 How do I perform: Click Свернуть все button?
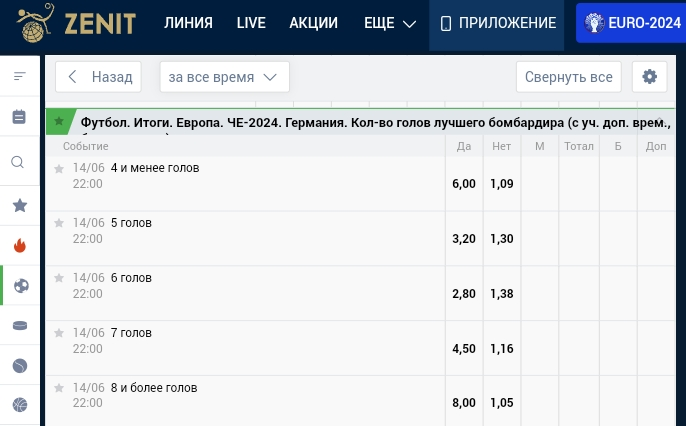pyautogui.click(x=569, y=77)
